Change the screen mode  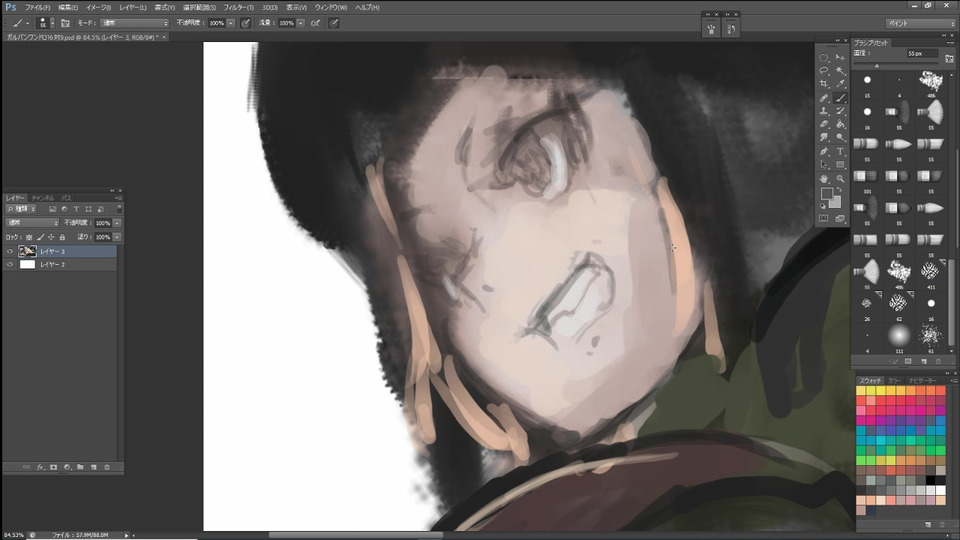840,219
